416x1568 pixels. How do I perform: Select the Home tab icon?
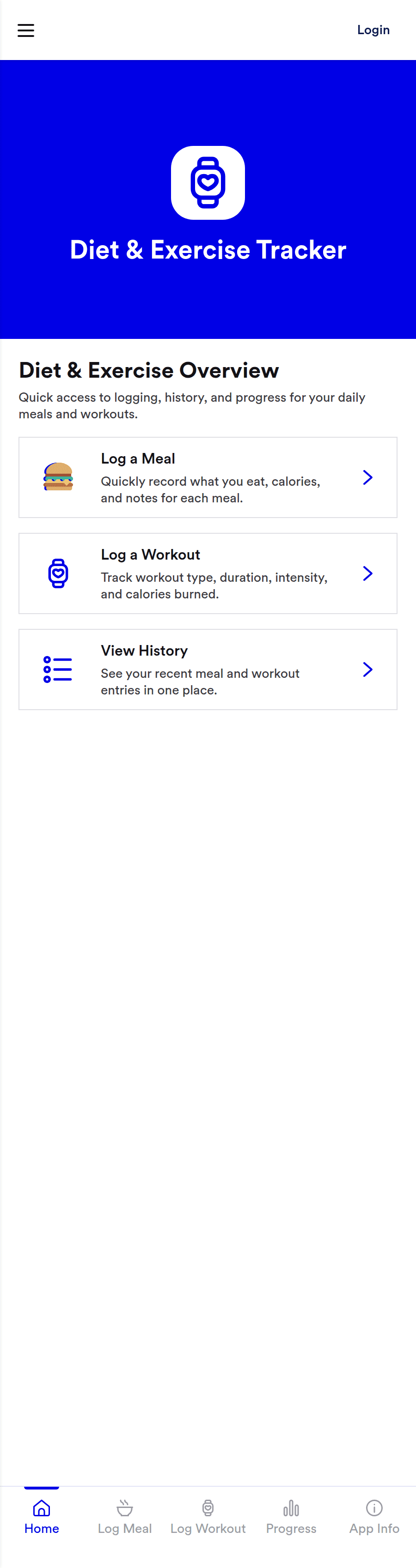(42, 1508)
